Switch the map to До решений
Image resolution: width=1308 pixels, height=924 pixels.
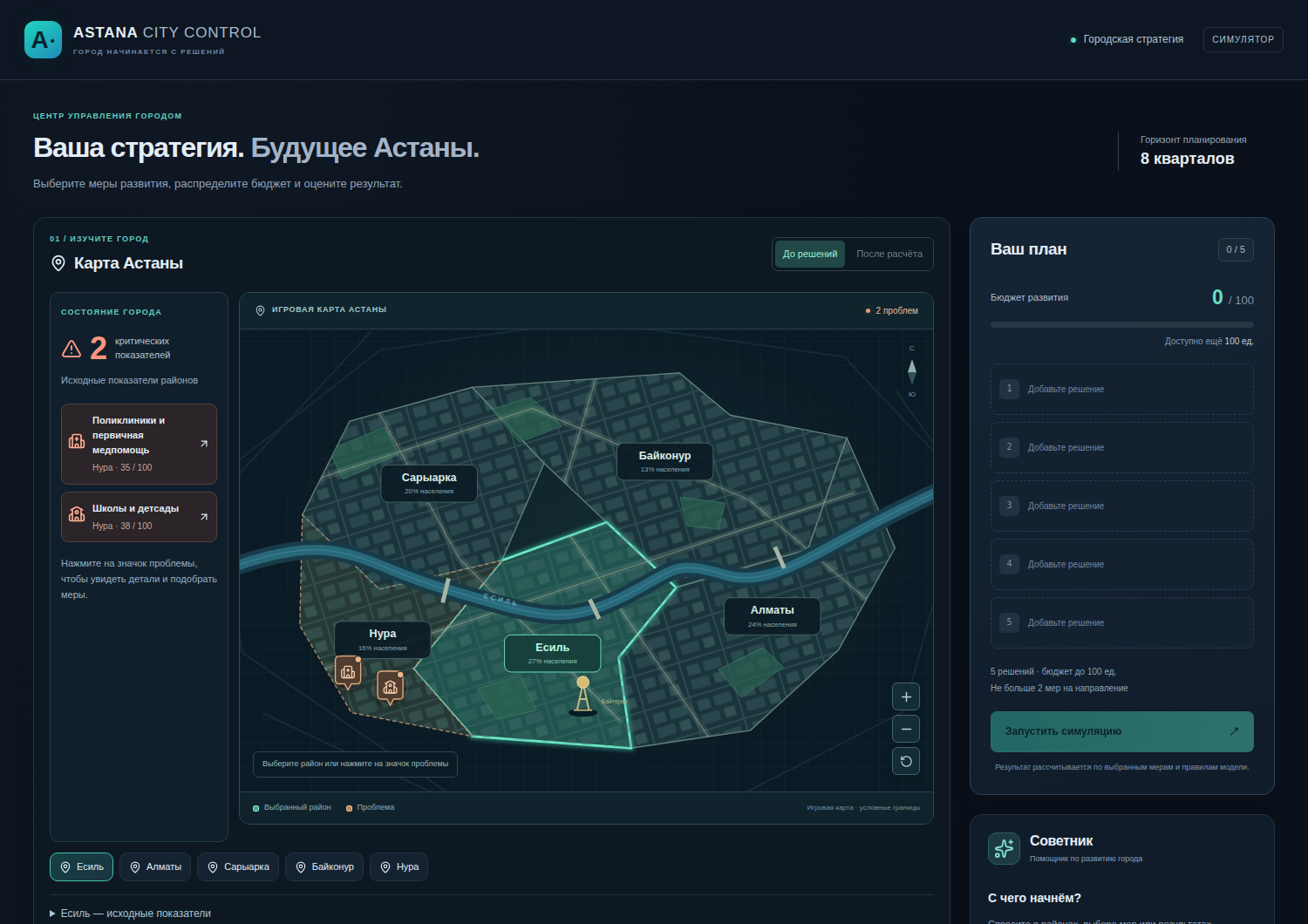[810, 254]
